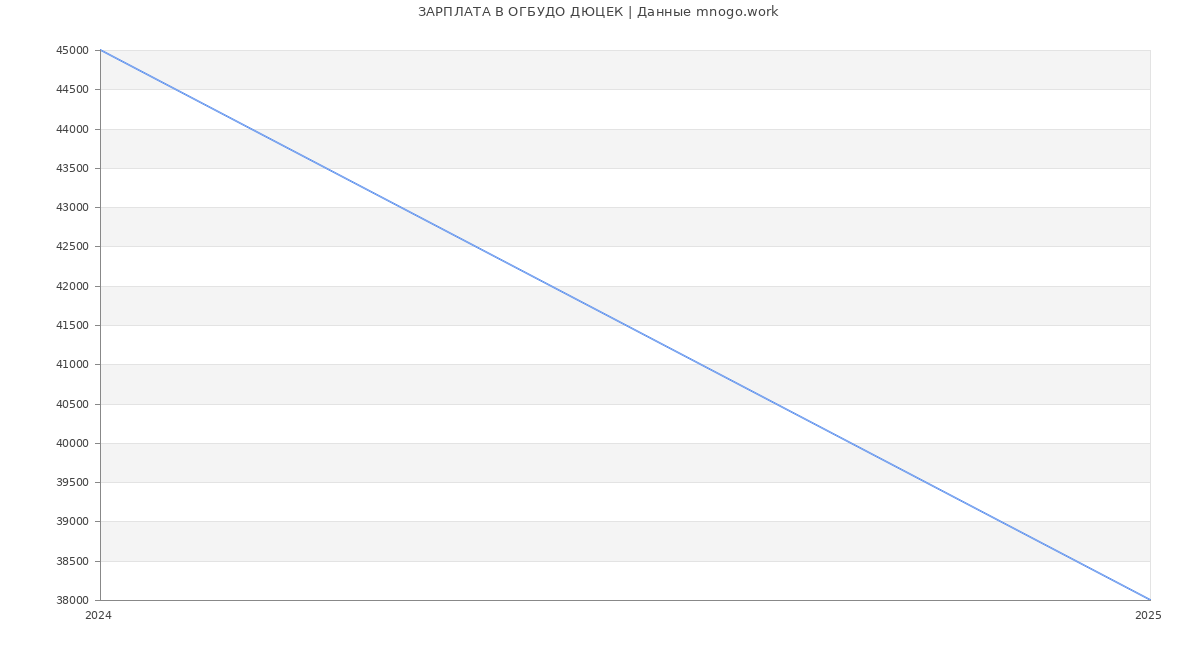Click the 42000 y-axis label
Image resolution: width=1200 pixels, height=650 pixels.
coord(73,286)
